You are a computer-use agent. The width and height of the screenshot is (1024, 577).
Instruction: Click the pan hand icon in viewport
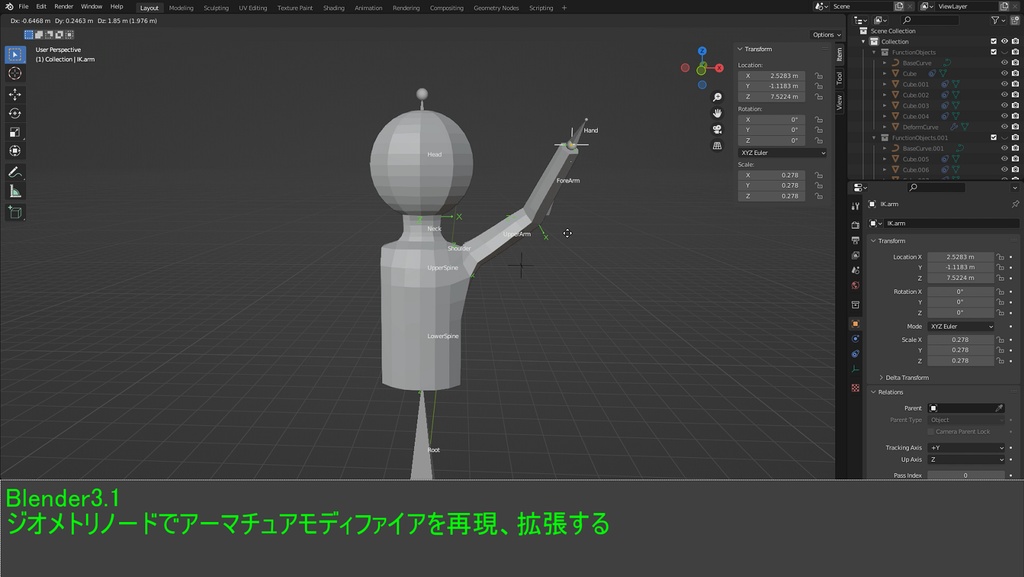(x=717, y=114)
